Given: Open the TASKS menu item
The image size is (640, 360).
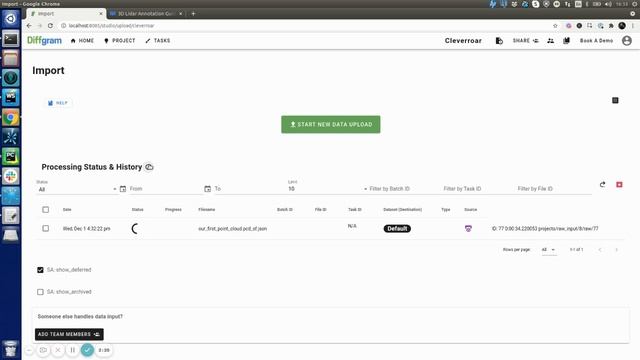Looking at the screenshot, I should tap(158, 41).
